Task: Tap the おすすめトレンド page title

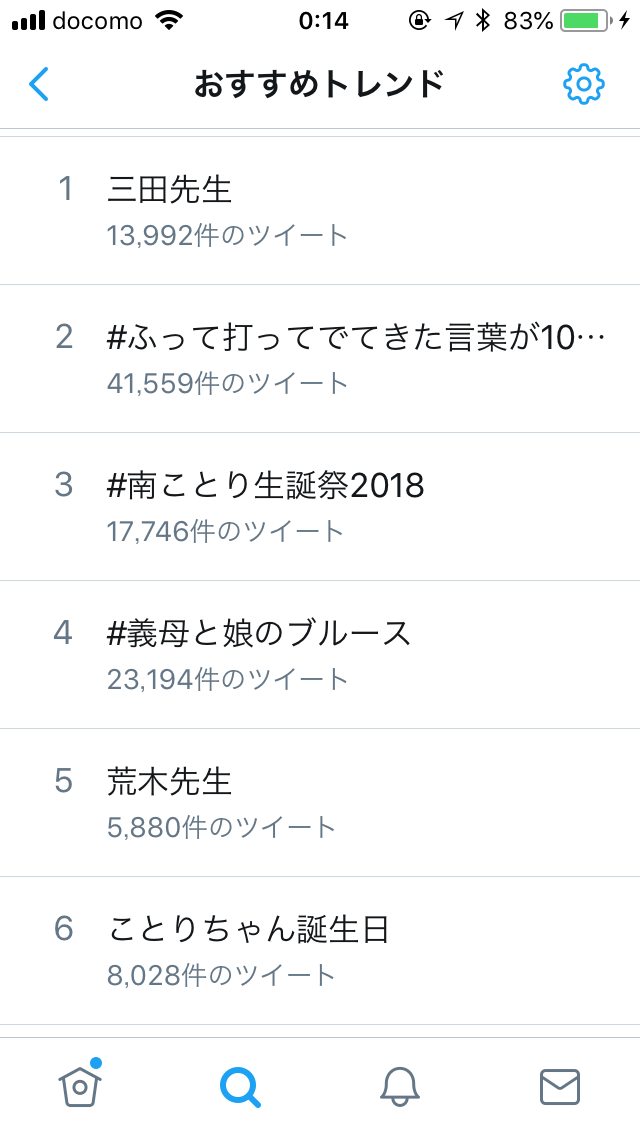Action: pyautogui.click(x=319, y=85)
